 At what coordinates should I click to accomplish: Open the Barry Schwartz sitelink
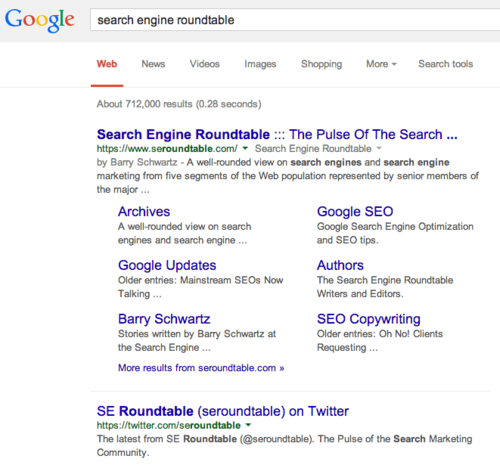click(x=164, y=319)
